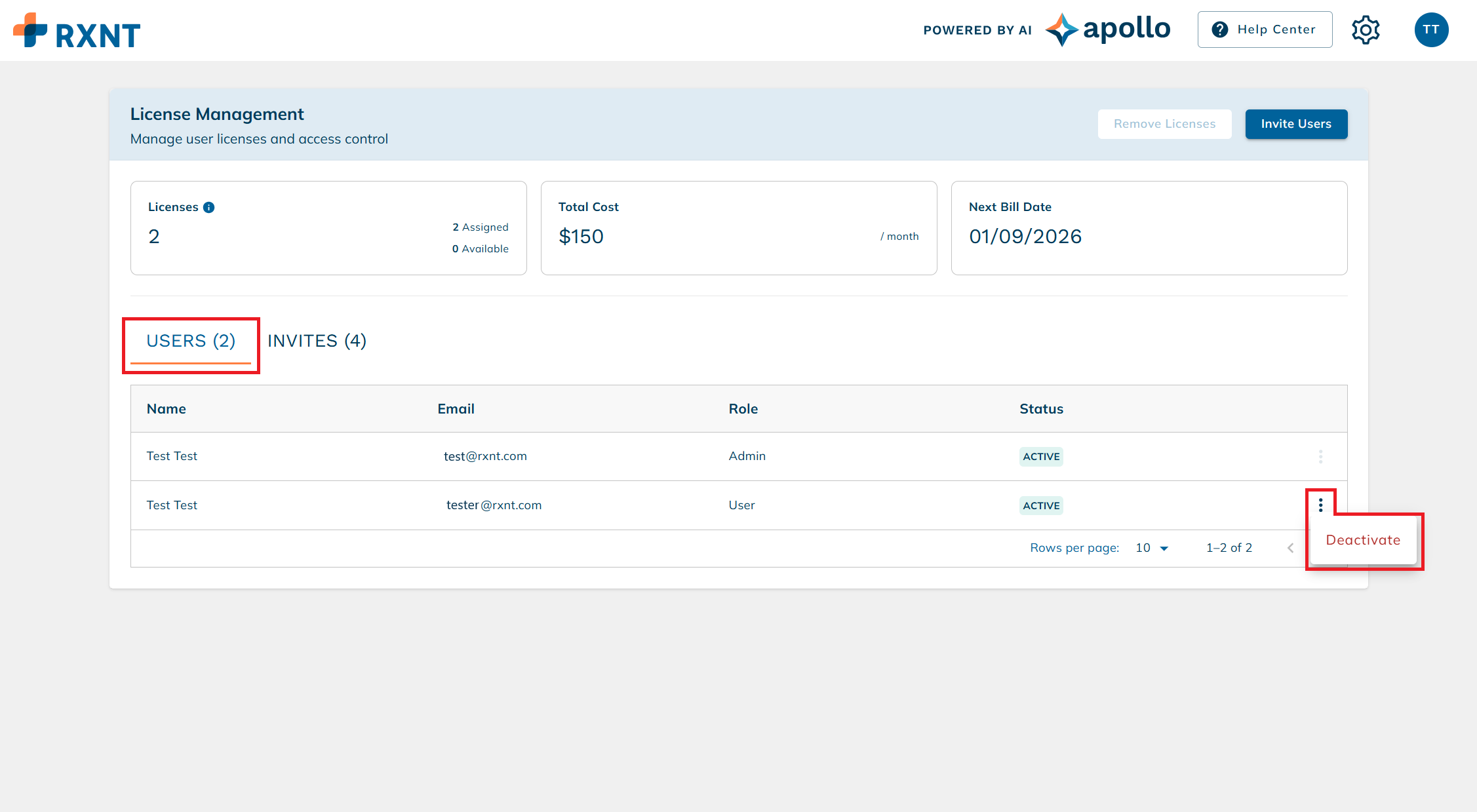Click the ACTIVE status chip for the Admin row
Viewport: 1477px width, 812px height.
coord(1041,456)
